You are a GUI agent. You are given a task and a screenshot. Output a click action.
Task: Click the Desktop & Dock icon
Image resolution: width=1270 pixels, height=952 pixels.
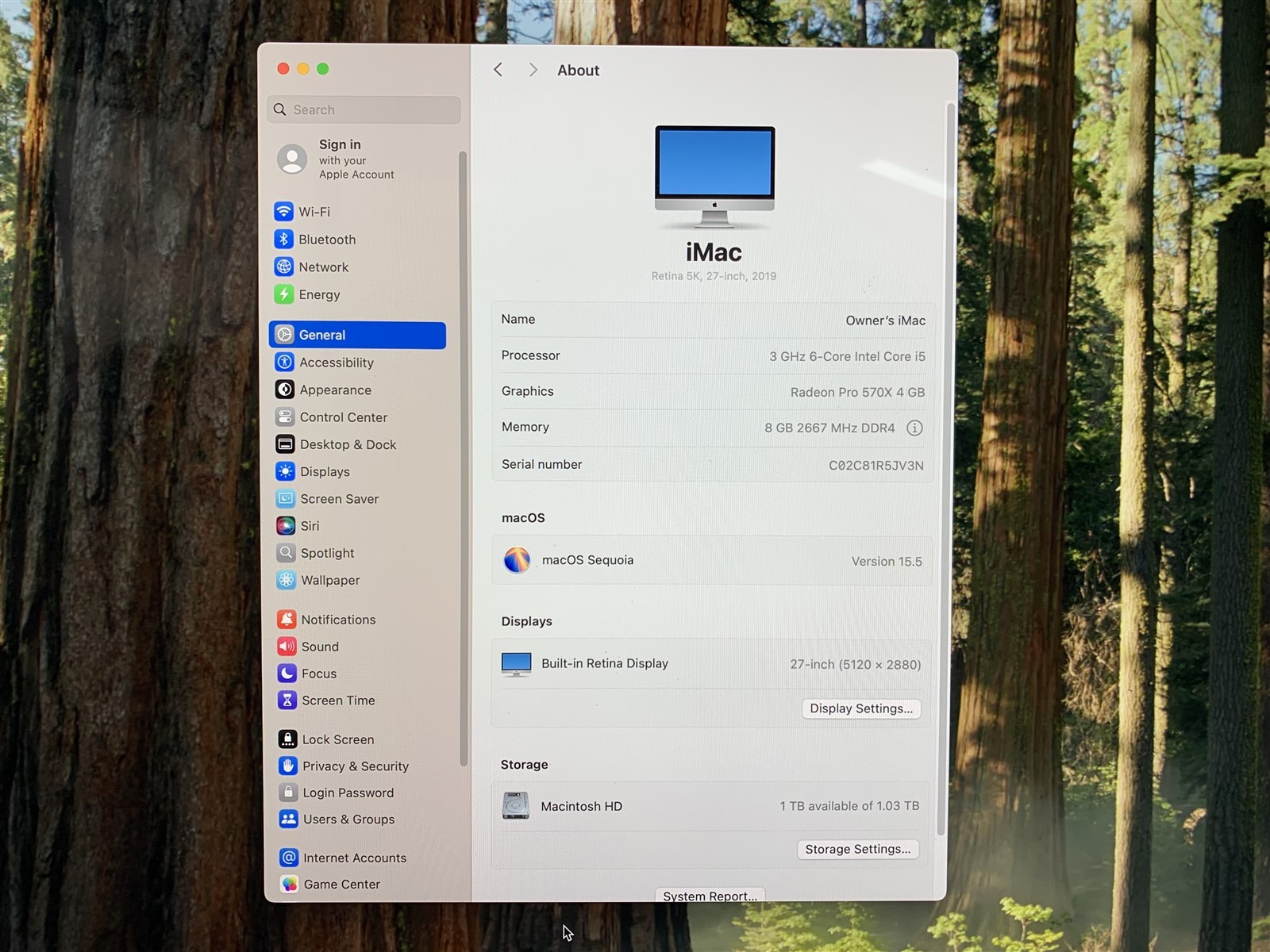(286, 444)
